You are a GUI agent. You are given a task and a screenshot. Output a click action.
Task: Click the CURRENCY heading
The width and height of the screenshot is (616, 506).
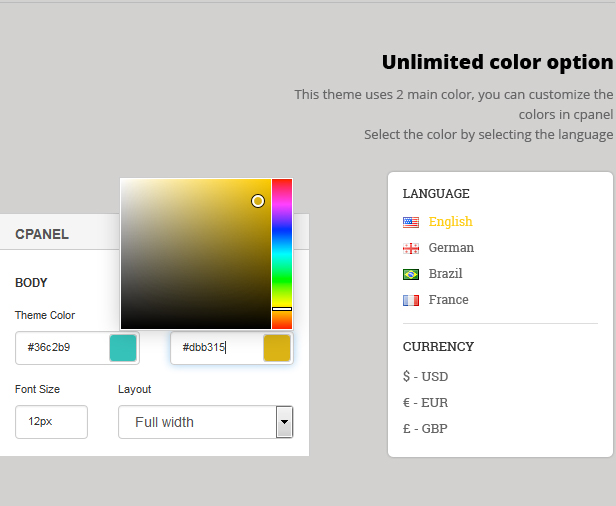pos(438,346)
